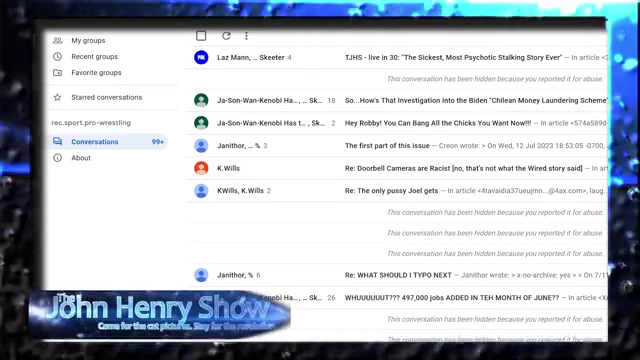
Task: Click the avatar for Janithor first part thread
Action: pos(201,146)
